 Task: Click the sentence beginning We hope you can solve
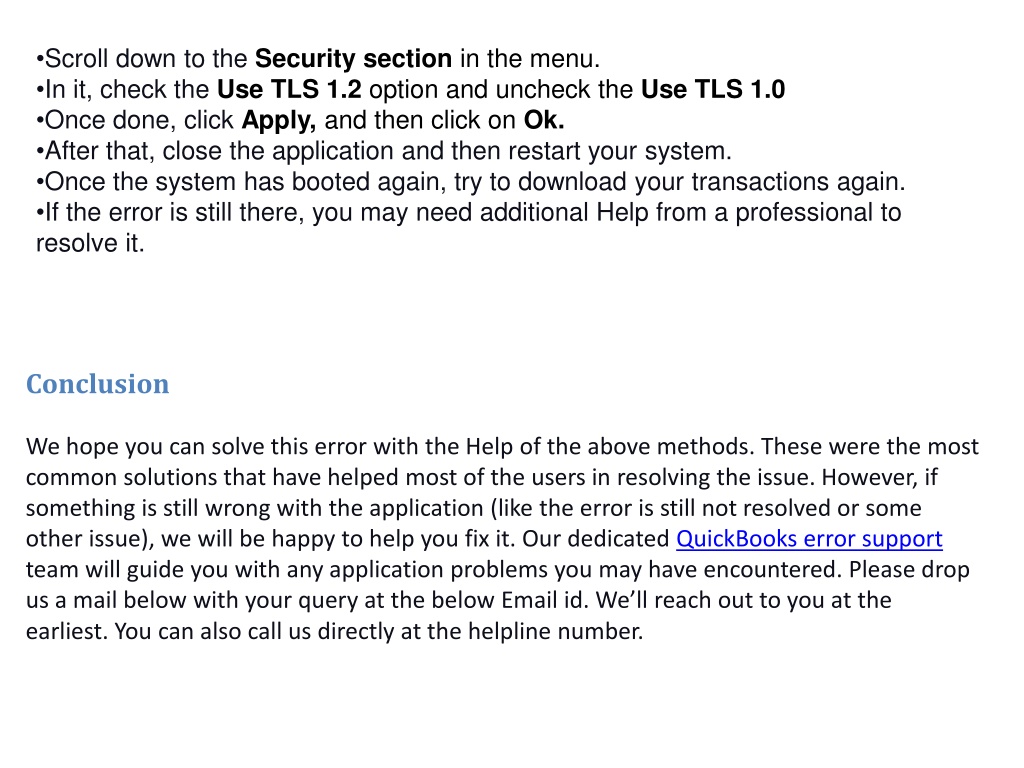tap(390, 447)
